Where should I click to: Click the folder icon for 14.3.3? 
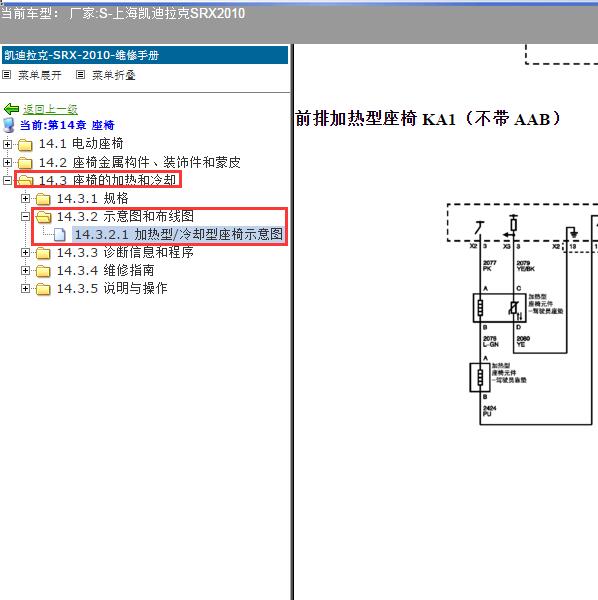[x=43, y=253]
